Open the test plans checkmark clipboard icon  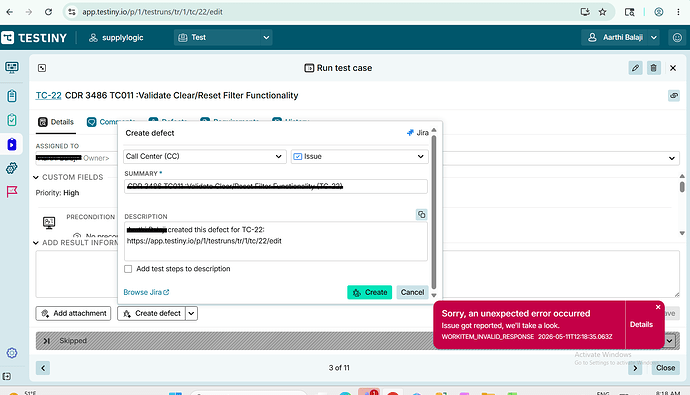[x=12, y=120]
